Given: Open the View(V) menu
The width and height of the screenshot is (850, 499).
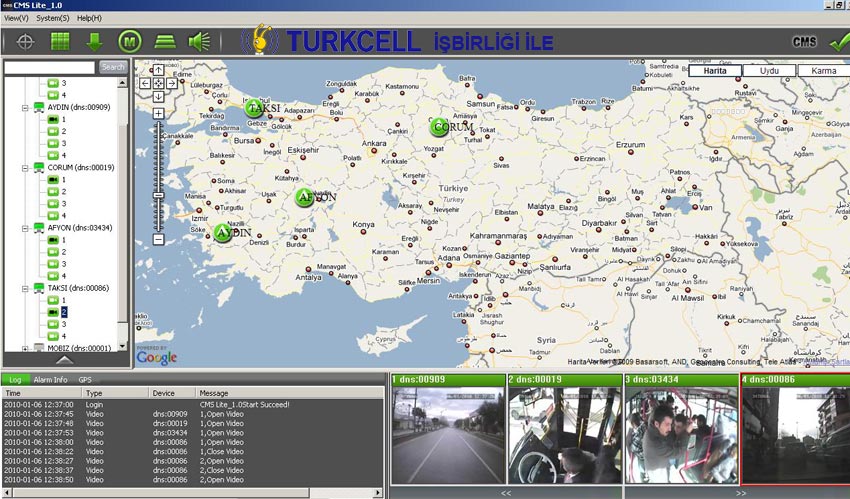Looking at the screenshot, I should point(16,18).
